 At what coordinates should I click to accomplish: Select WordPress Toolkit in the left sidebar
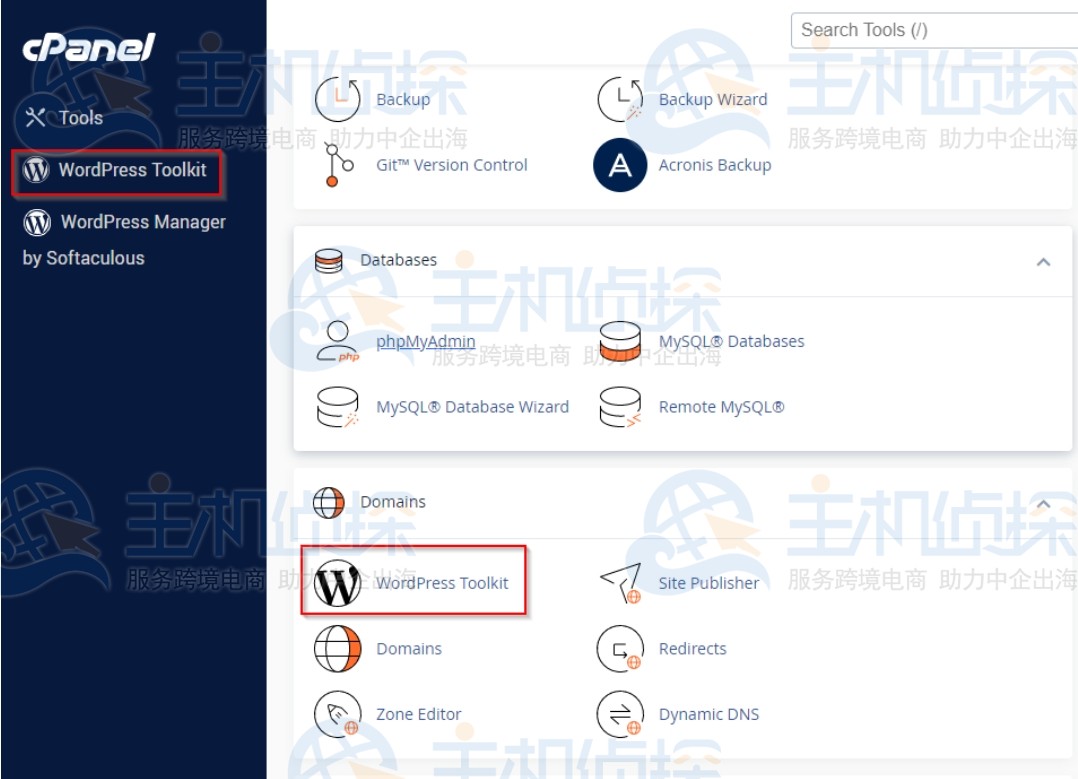117,171
